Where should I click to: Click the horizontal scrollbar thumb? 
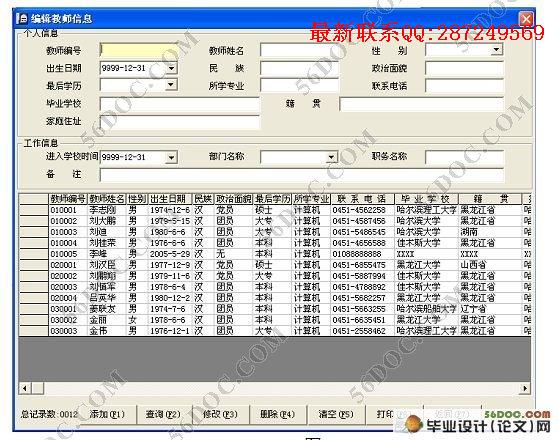pos(38,388)
